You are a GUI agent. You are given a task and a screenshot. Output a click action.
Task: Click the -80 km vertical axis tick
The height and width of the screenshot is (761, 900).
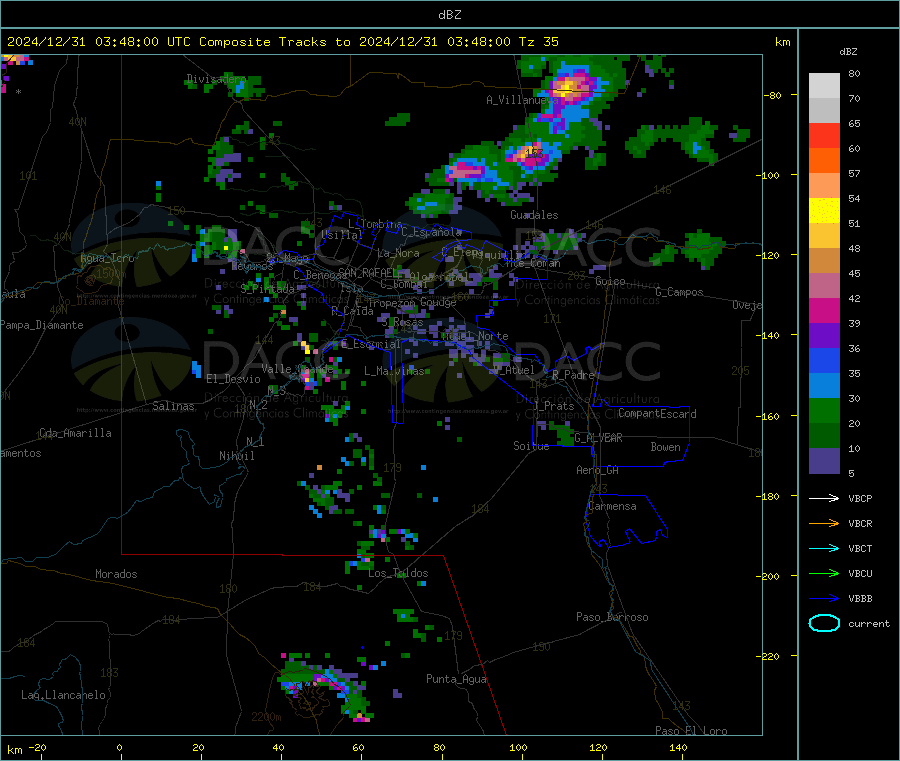(x=773, y=95)
